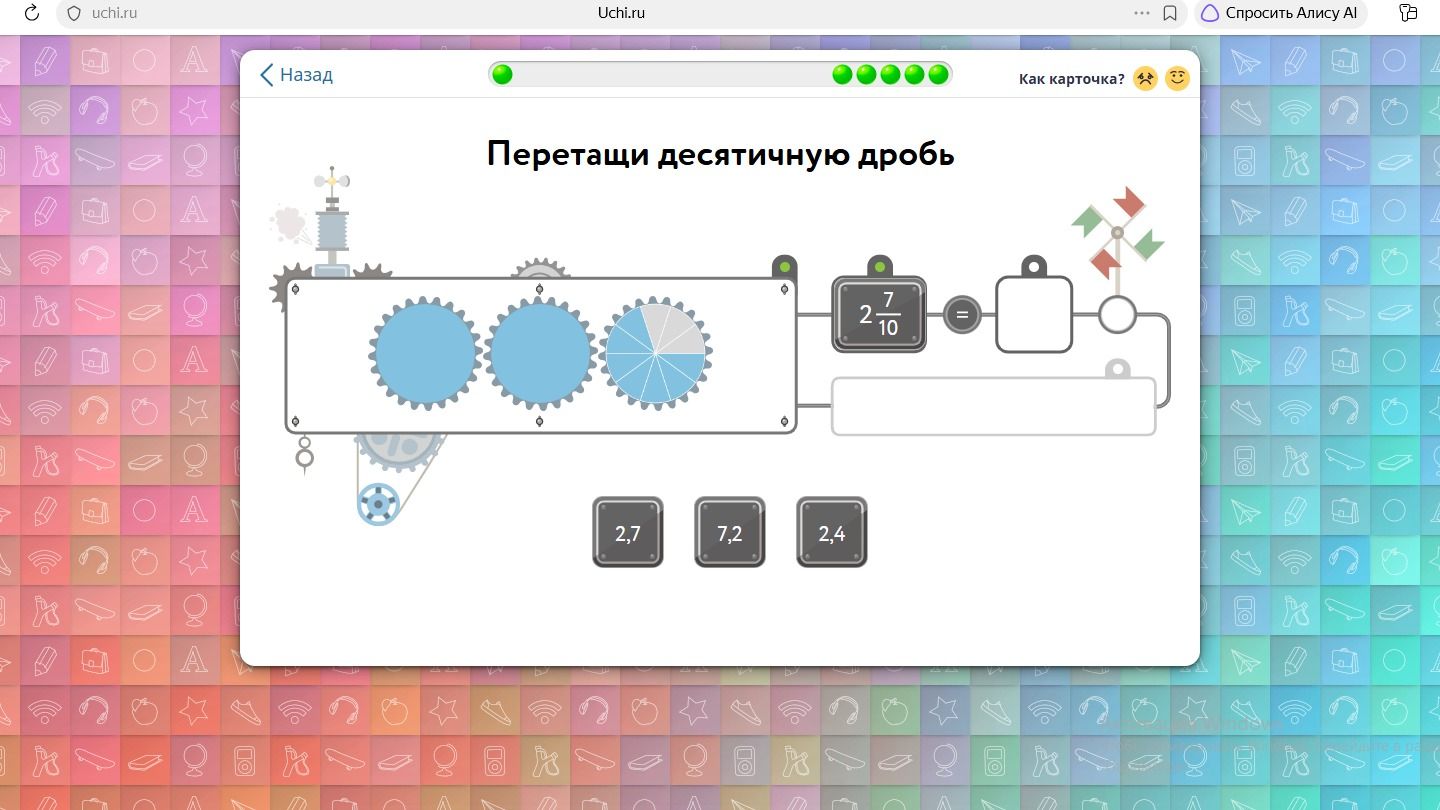The image size is (1440, 810).
Task: Rate the card with the sad emoji
Action: 1145,78
